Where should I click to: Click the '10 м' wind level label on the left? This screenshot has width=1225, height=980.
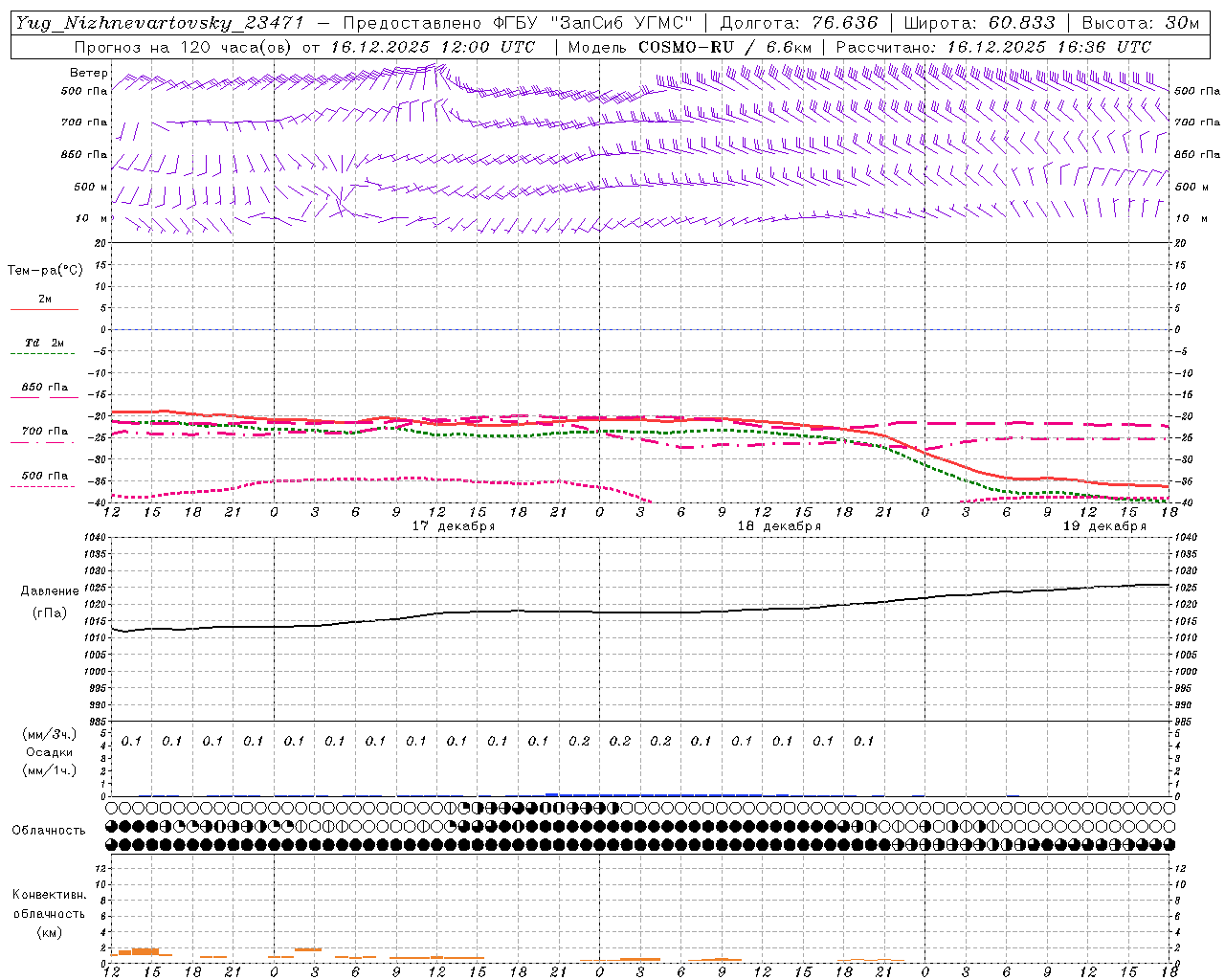click(x=92, y=218)
